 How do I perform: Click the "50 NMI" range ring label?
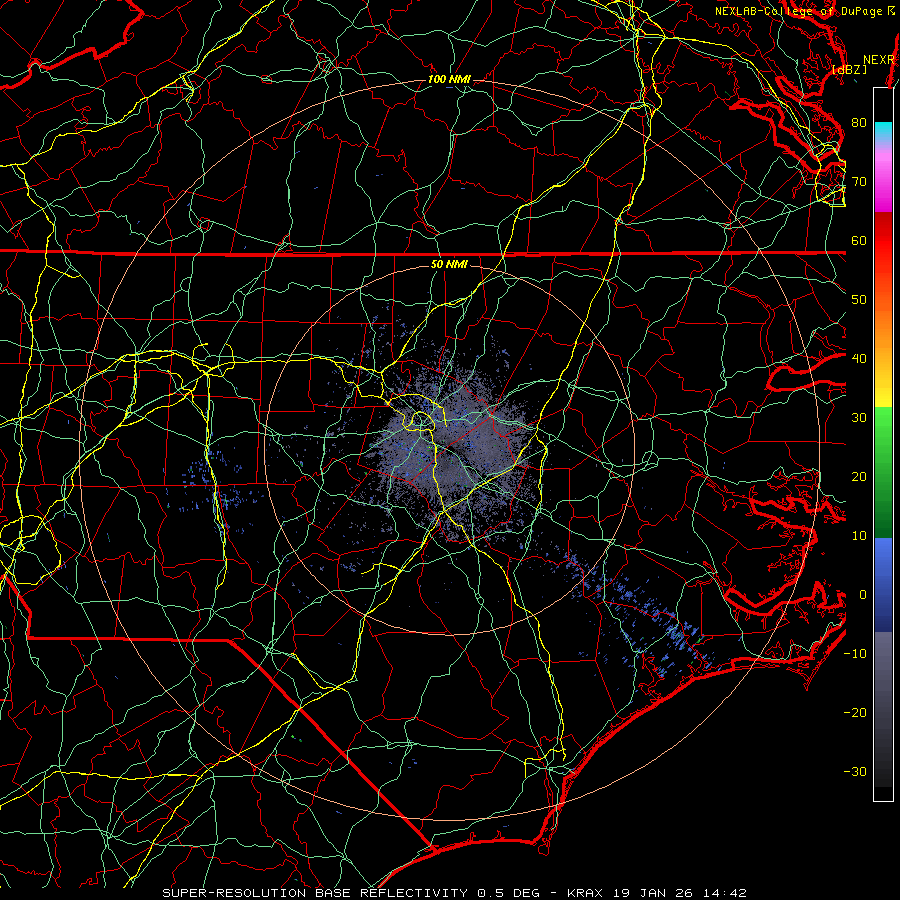coord(449,265)
